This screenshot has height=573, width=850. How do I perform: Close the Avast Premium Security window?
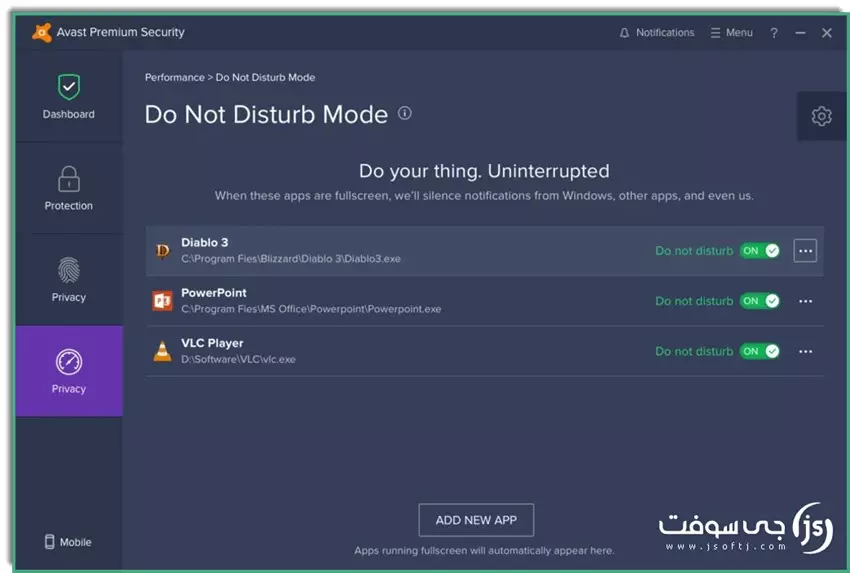pyautogui.click(x=826, y=33)
